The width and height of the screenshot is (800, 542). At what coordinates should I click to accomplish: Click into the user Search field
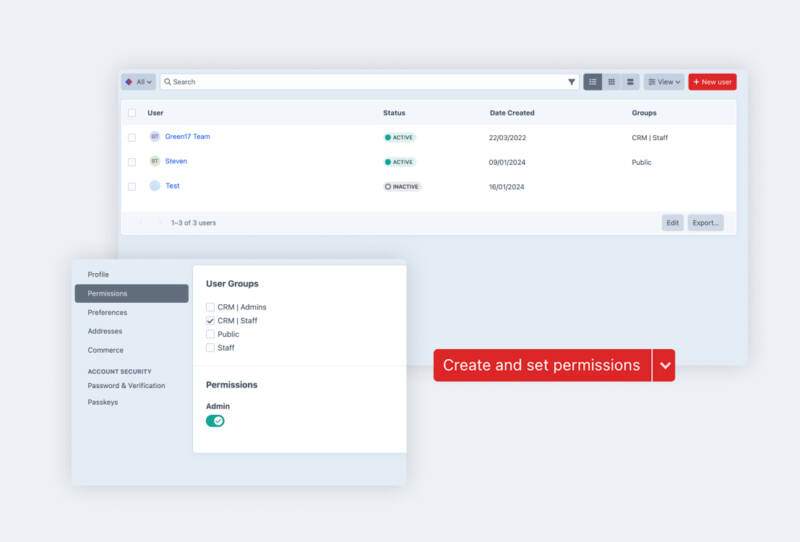[360, 82]
